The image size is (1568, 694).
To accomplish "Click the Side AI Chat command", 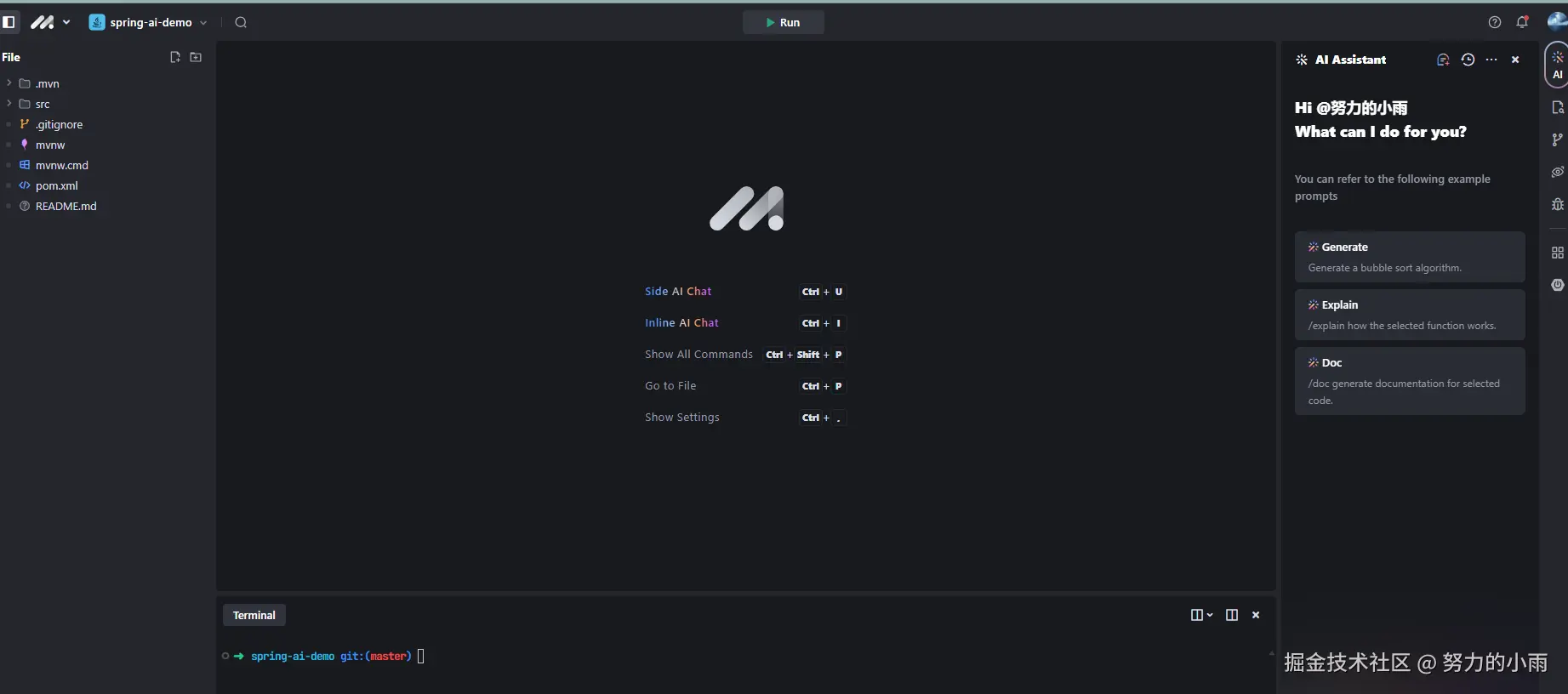I will [x=678, y=292].
